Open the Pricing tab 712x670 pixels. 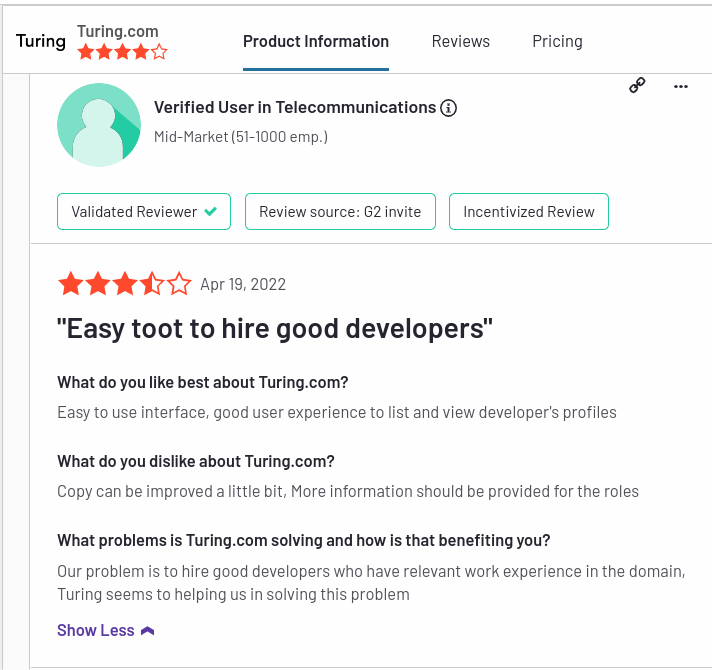557,41
